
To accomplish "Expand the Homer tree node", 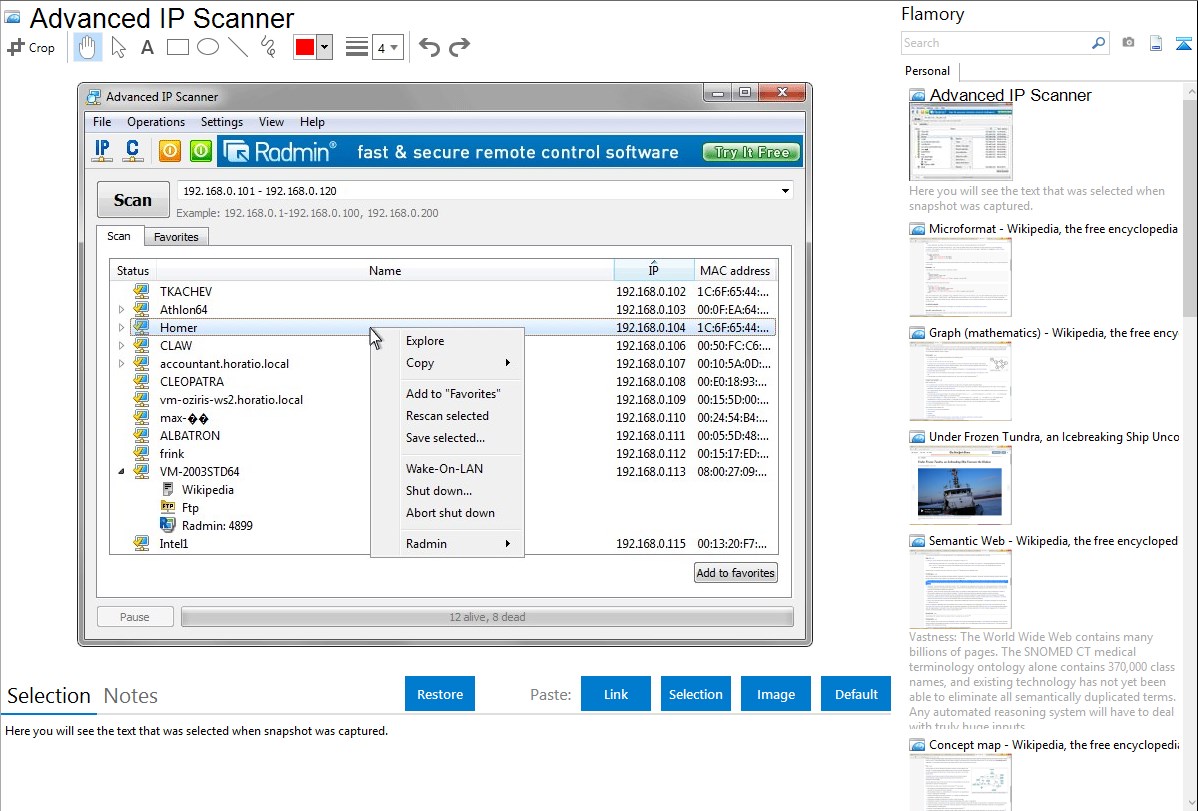I will tap(121, 328).
